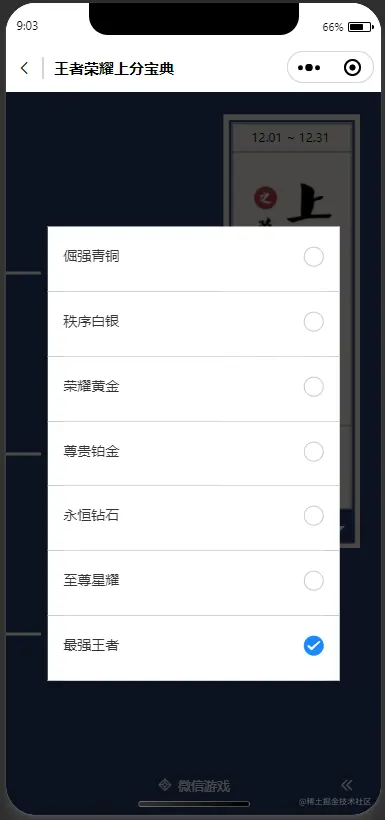
Task: Tap the 王者荣耀上分宝典 page title
Action: coord(114,69)
